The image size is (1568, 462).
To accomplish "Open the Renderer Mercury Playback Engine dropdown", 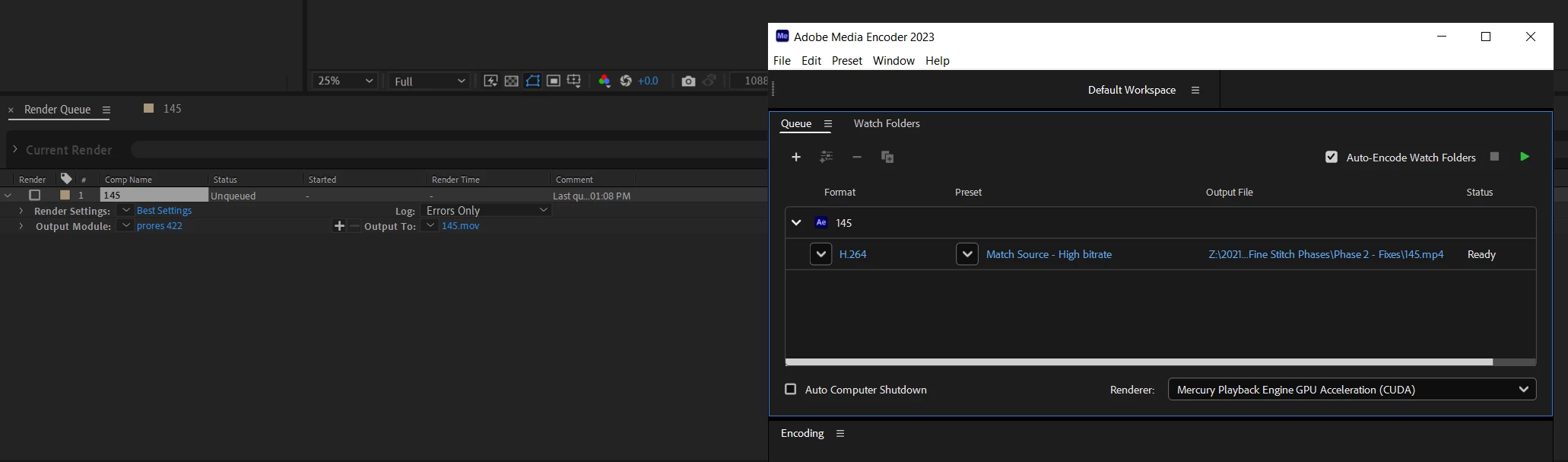I will [1352, 389].
